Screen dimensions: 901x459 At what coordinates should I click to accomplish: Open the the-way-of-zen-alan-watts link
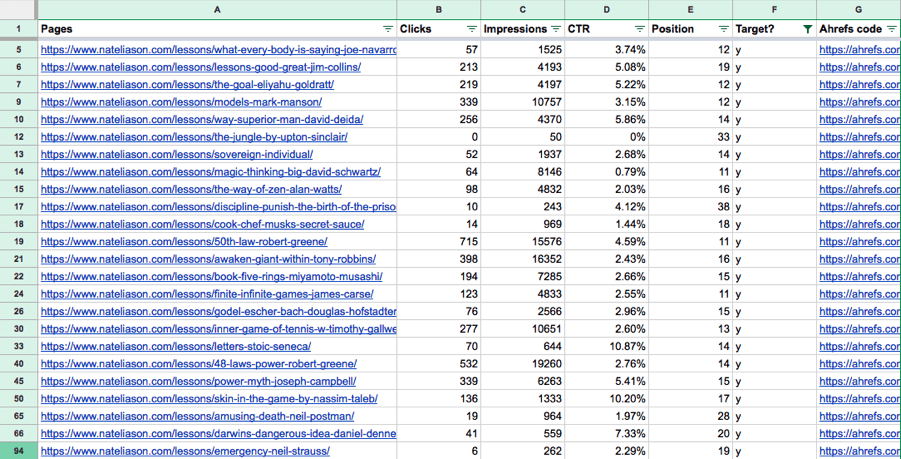191,189
